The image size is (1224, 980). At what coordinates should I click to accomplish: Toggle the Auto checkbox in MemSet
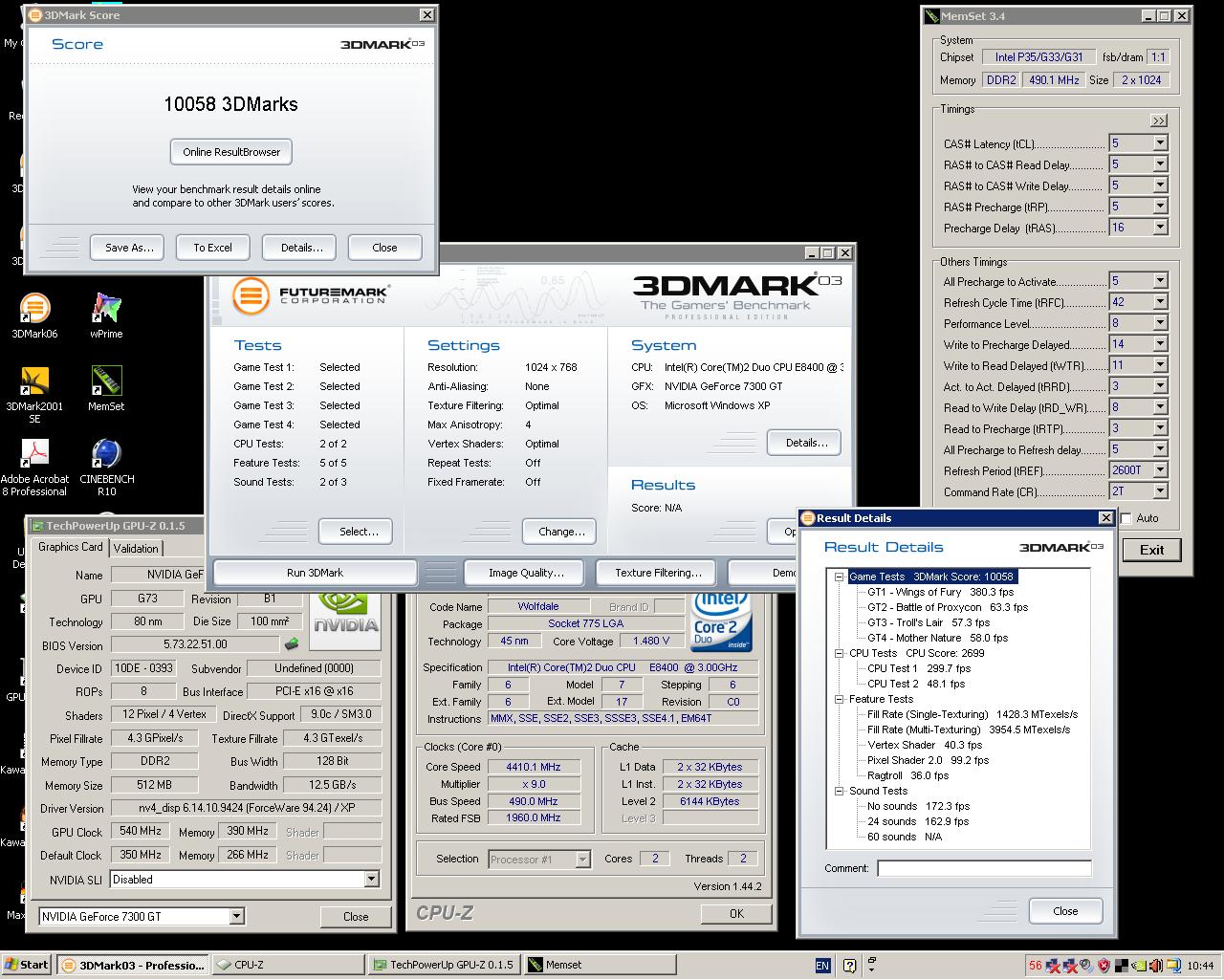(x=1126, y=518)
